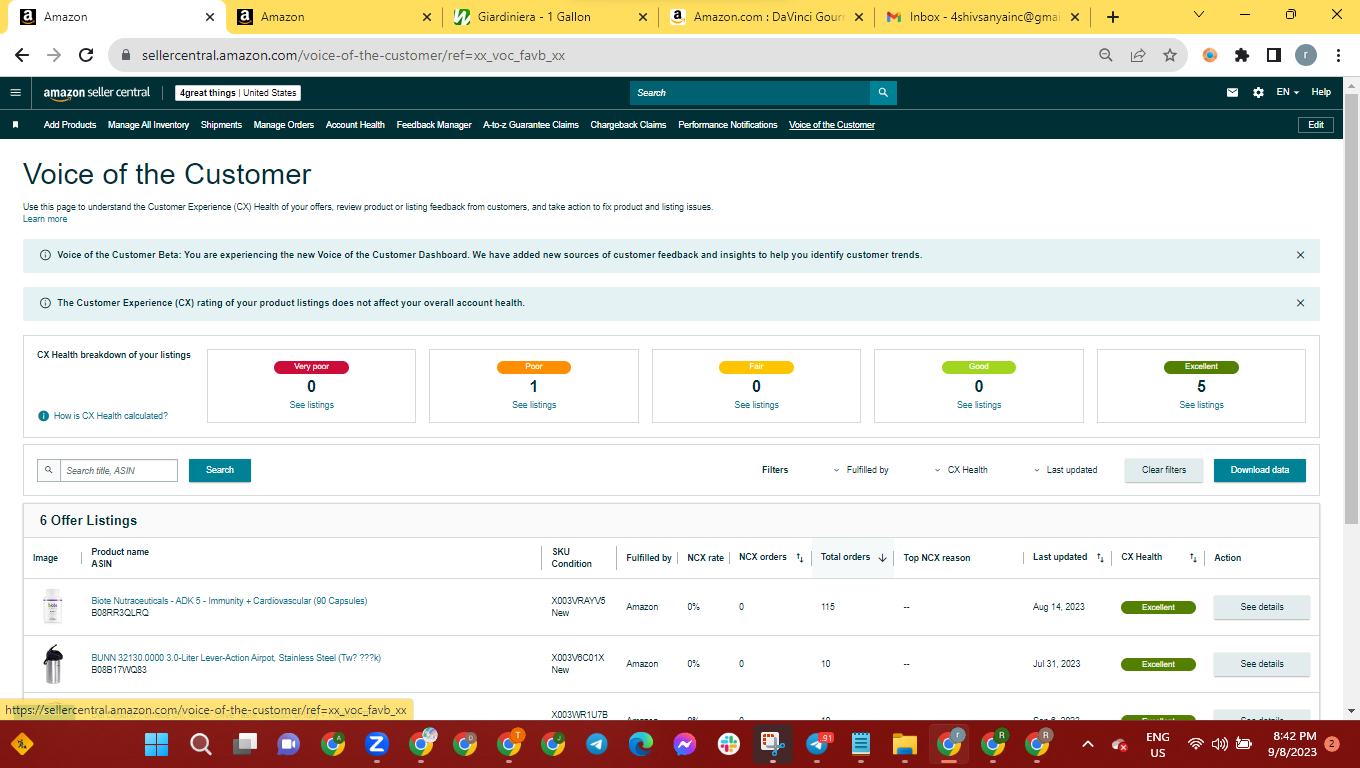The image size is (1360, 768).
Task: Click the magnifier button in Seller Central search
Action: tap(883, 93)
